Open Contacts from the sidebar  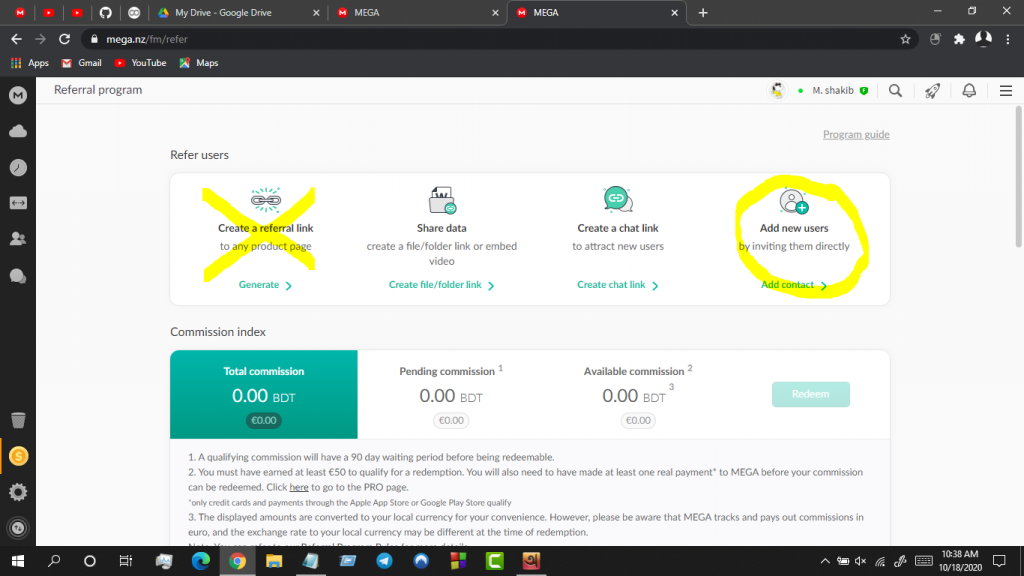[18, 239]
